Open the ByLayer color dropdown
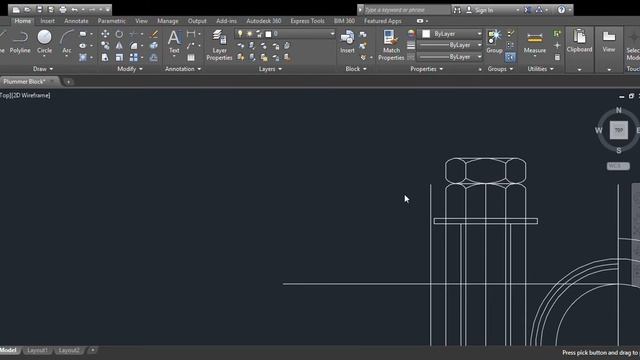Viewport: 640px width, 360px height. point(451,34)
